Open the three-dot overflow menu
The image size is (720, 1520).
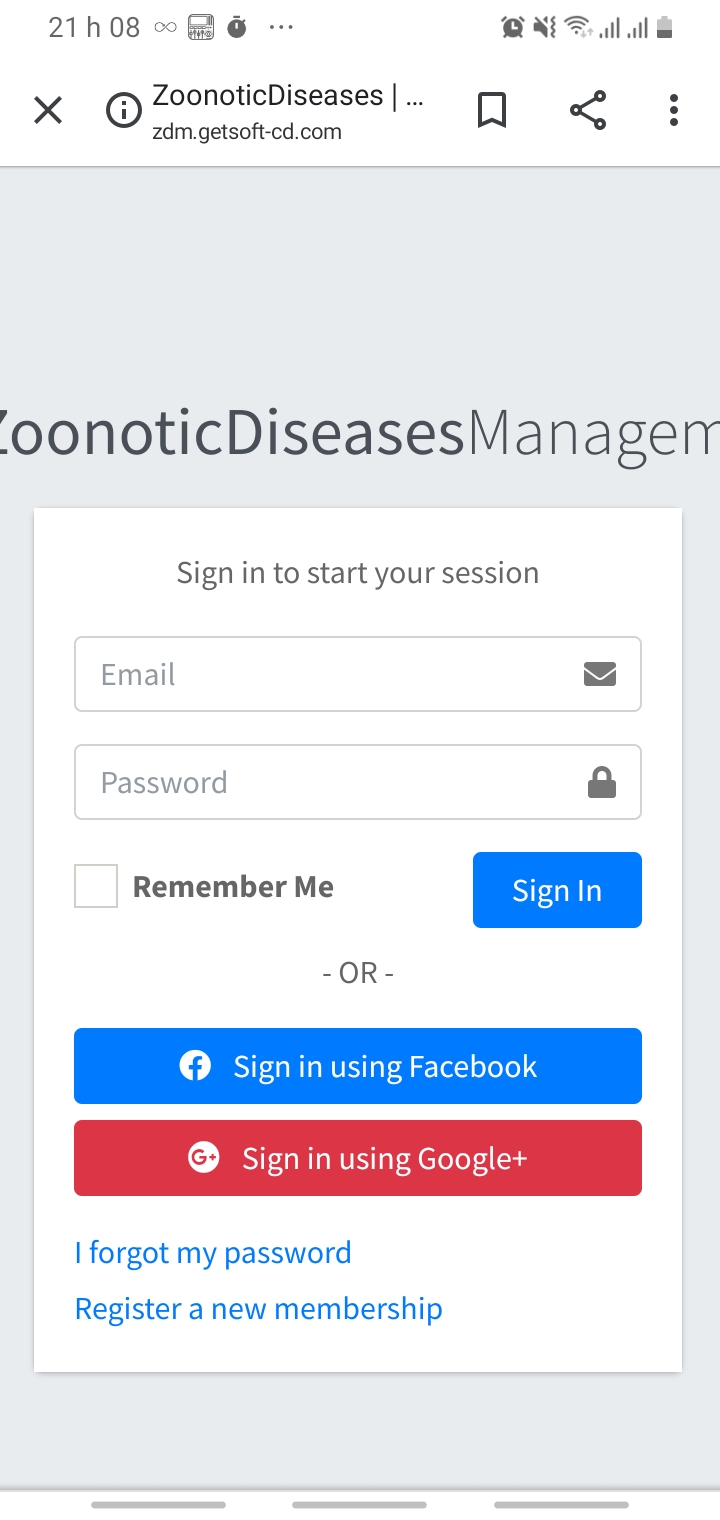(674, 110)
